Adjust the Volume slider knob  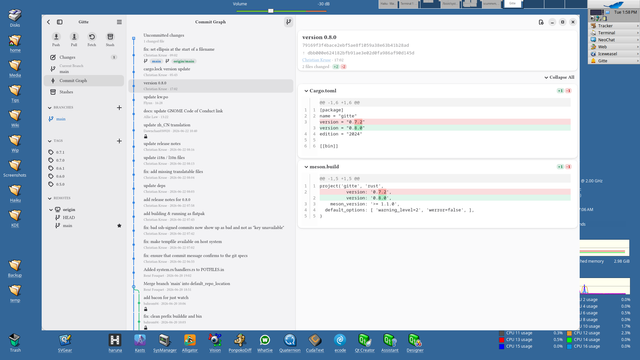click(271, 11)
